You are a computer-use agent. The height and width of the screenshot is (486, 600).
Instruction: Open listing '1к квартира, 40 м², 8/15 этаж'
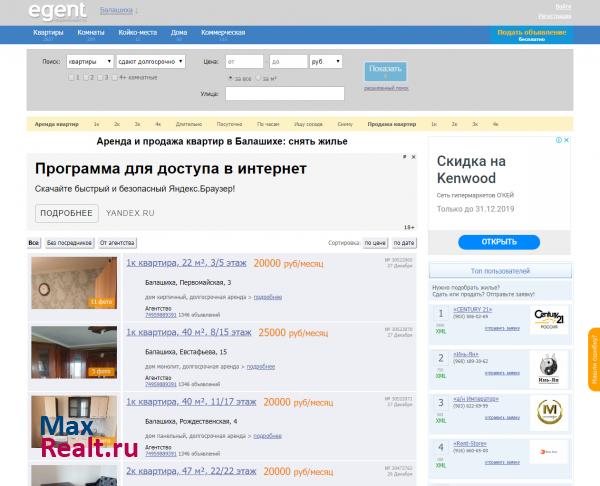(x=189, y=333)
